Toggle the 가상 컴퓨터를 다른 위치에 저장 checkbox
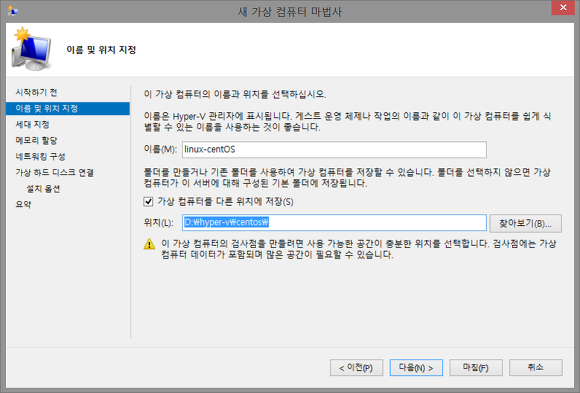580x393 pixels. point(148,202)
